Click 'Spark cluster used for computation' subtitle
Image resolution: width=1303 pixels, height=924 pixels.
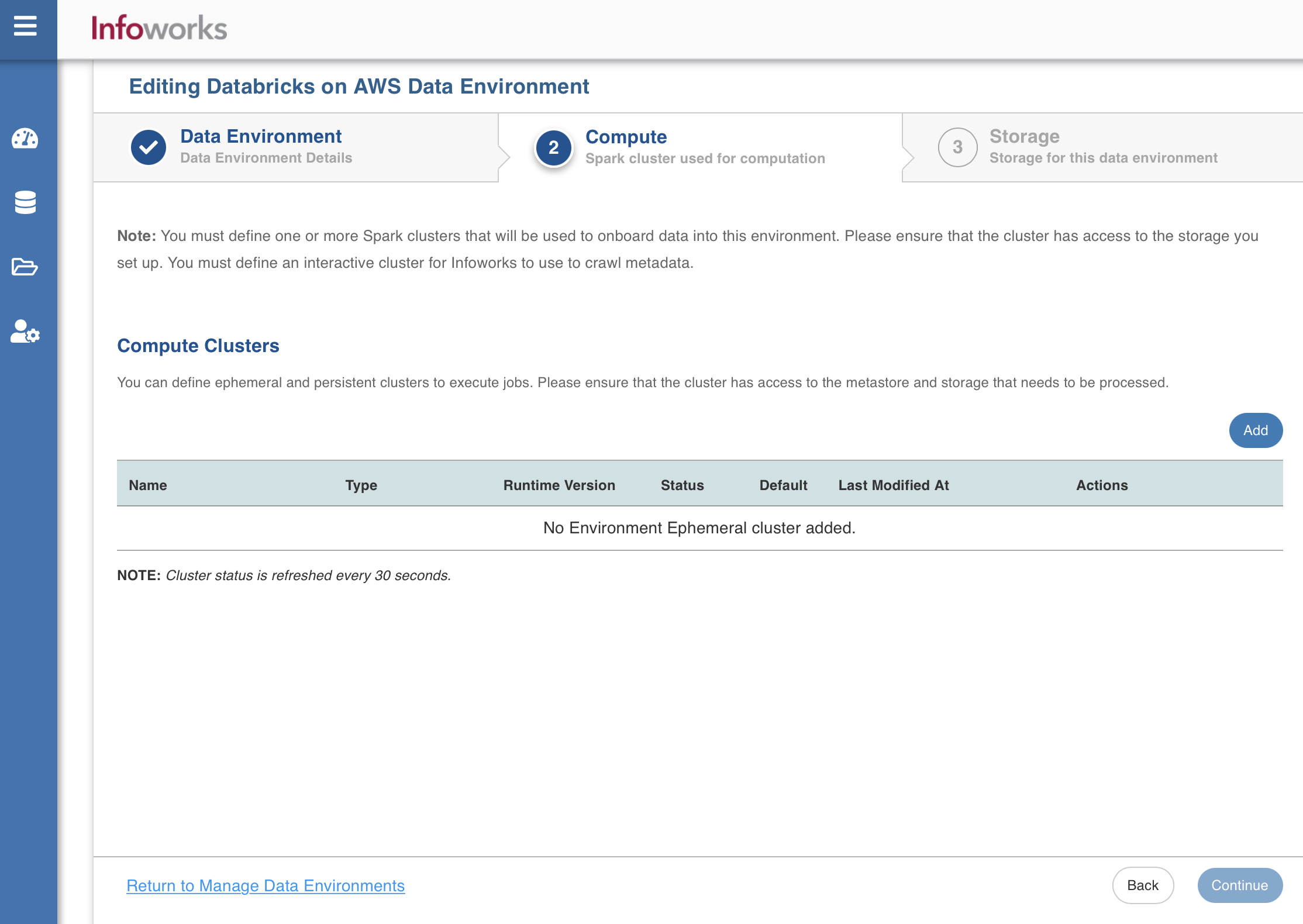(705, 158)
